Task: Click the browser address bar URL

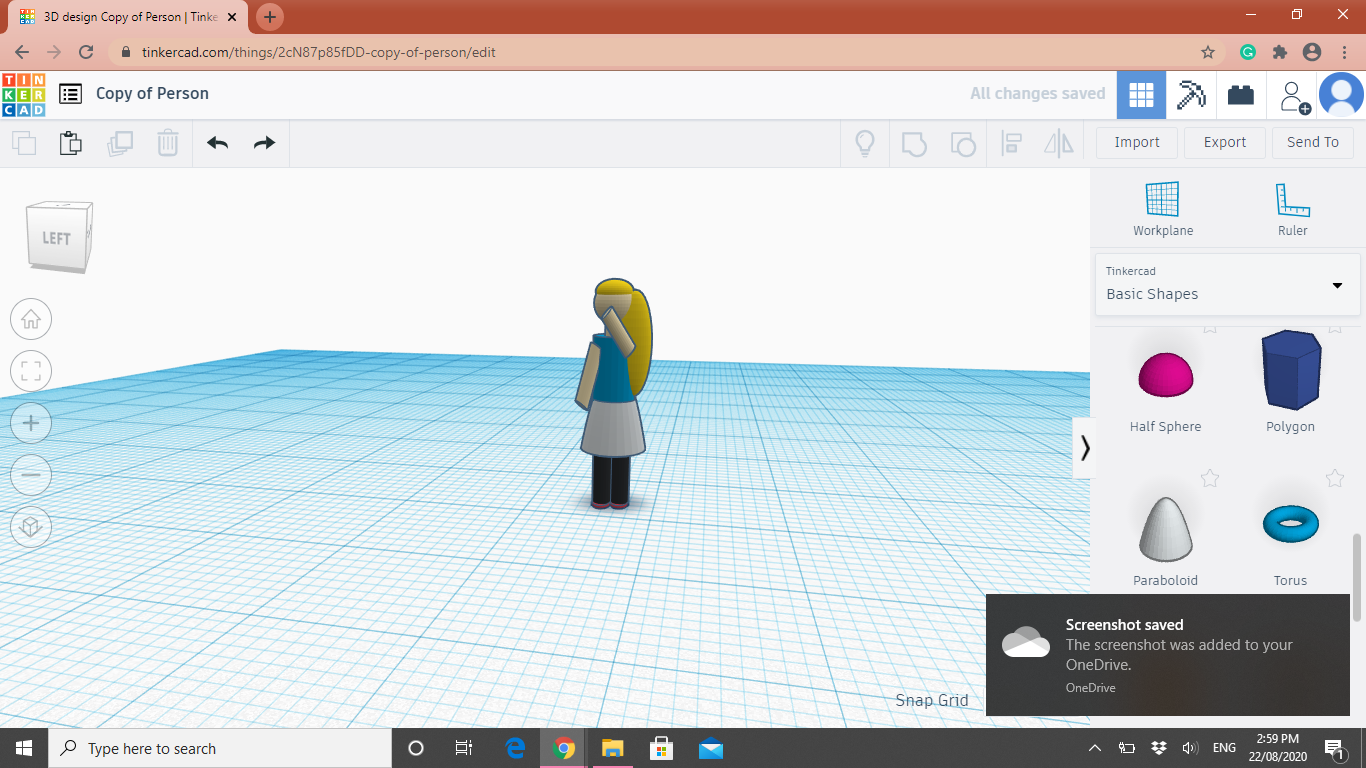Action: (319, 52)
